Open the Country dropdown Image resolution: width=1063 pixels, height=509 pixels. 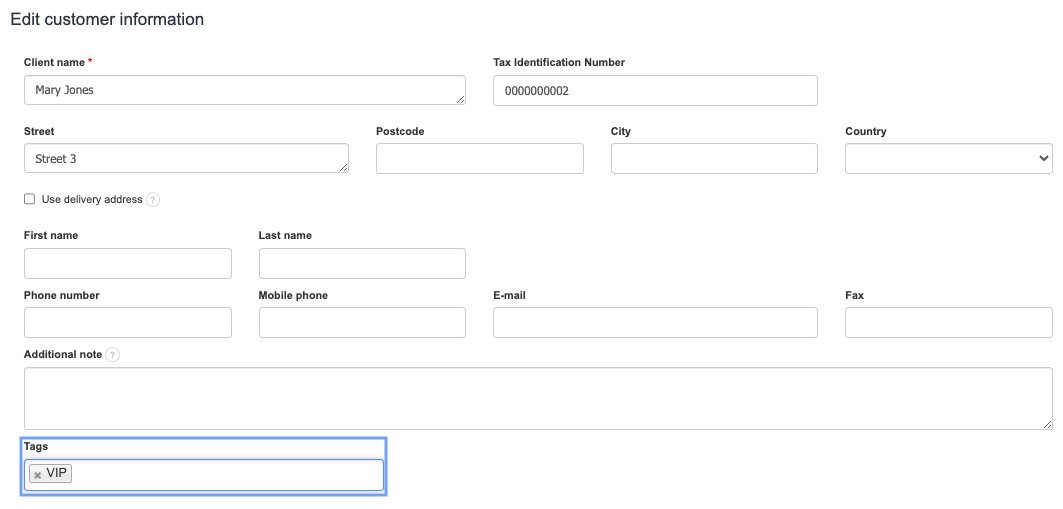click(948, 158)
